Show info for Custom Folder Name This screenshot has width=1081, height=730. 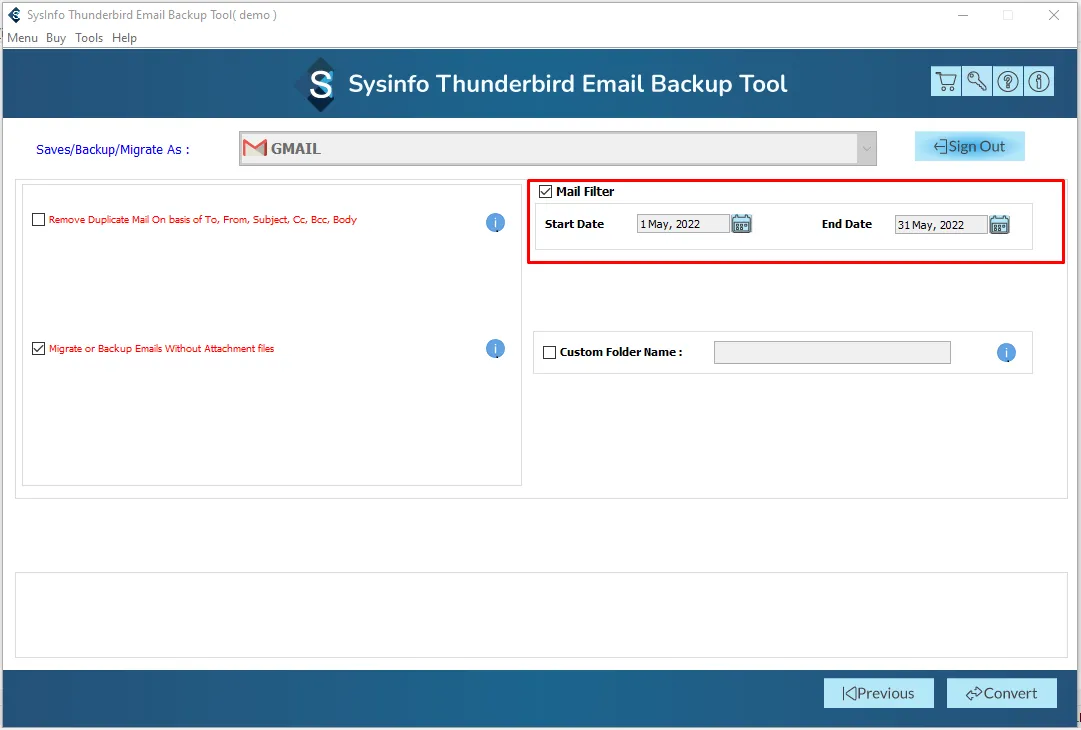coord(1006,353)
